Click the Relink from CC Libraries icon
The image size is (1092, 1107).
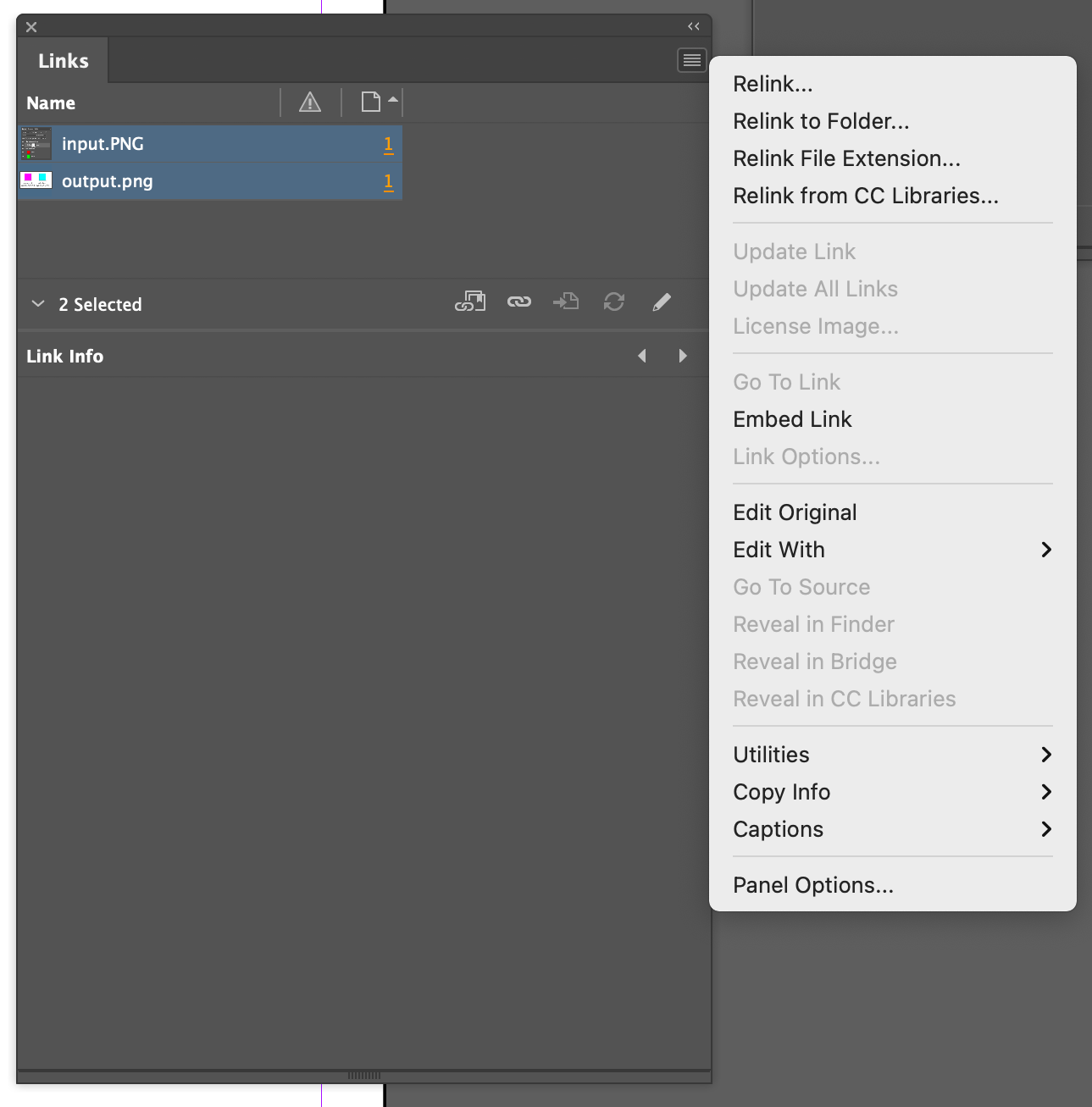(470, 302)
